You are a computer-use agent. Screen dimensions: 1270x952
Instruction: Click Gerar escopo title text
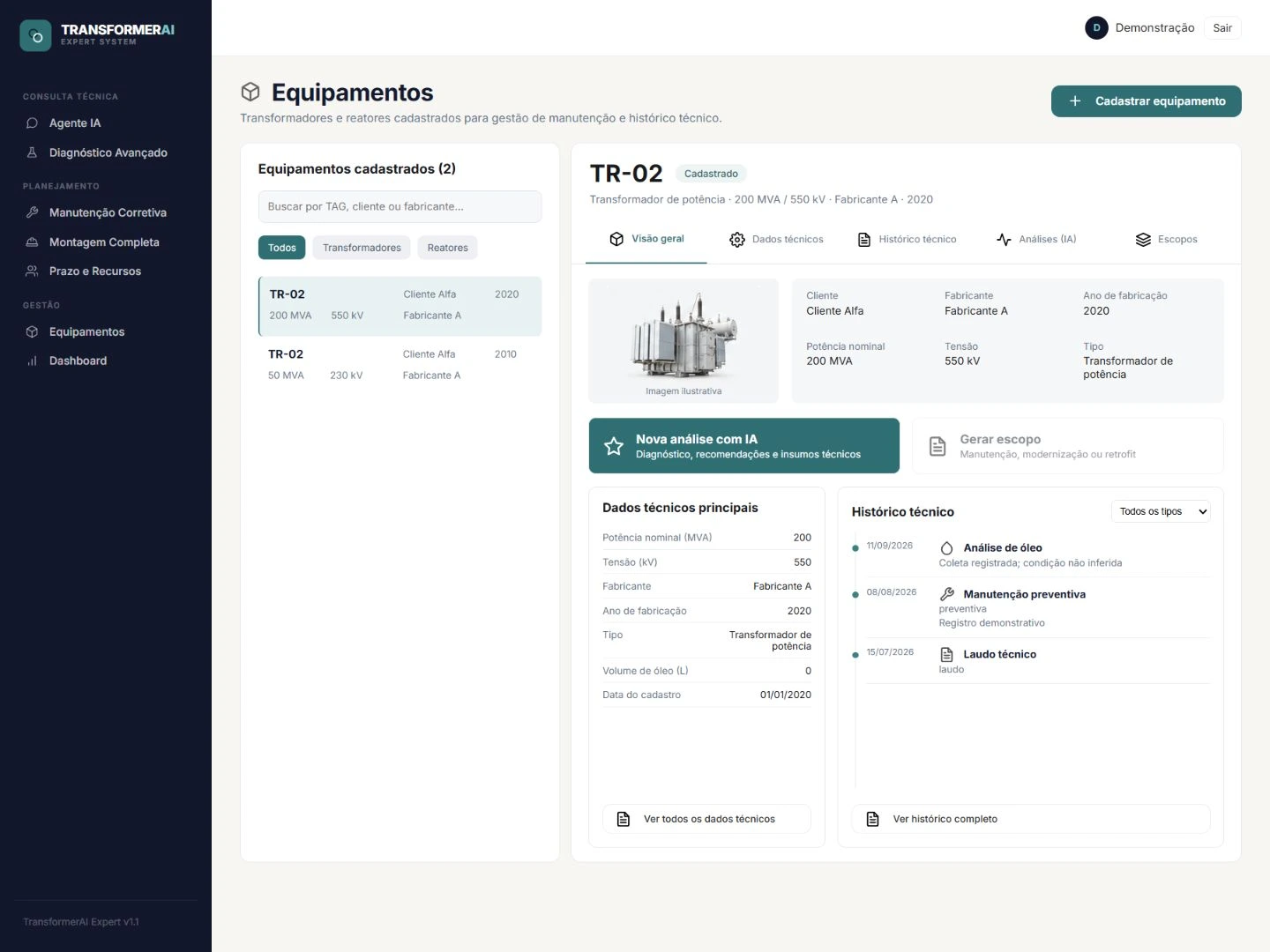1000,439
